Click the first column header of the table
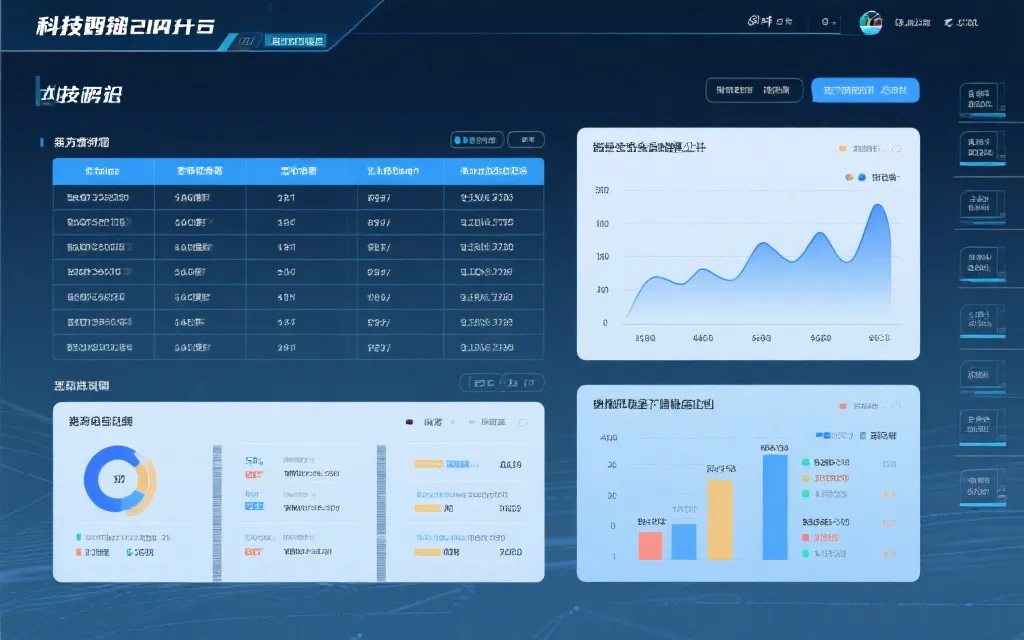 pyautogui.click(x=103, y=171)
